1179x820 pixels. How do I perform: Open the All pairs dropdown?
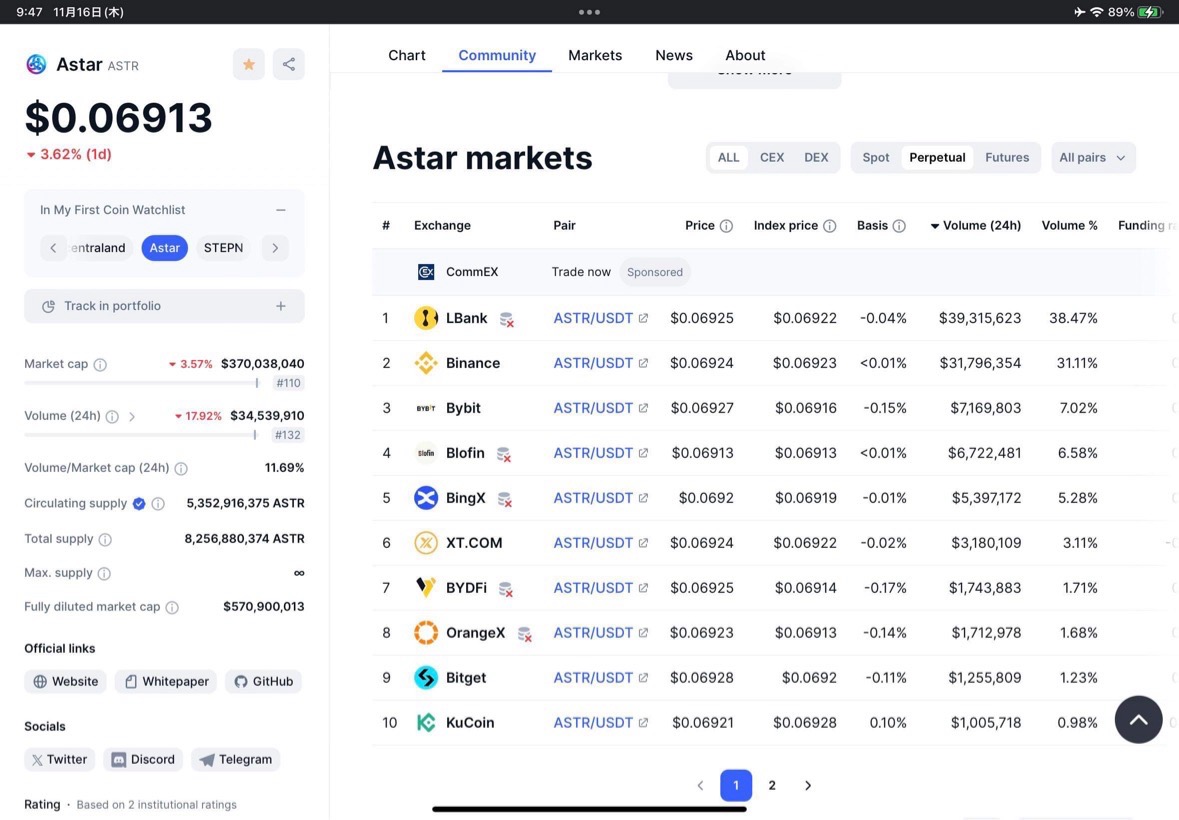click(1092, 158)
